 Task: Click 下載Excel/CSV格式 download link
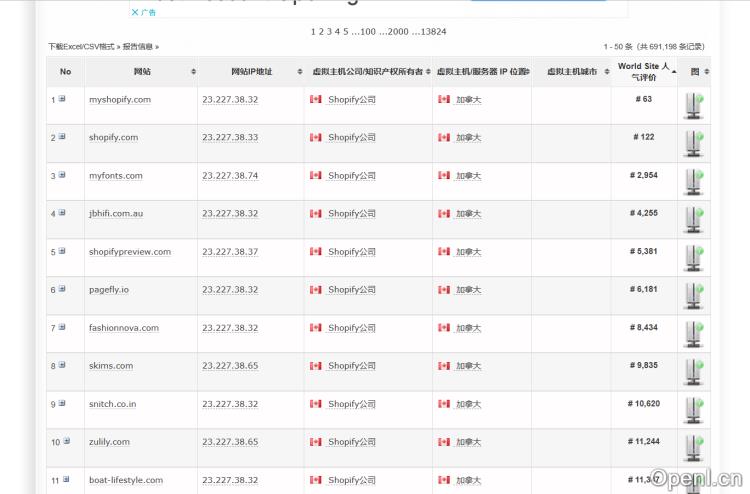click(x=80, y=47)
